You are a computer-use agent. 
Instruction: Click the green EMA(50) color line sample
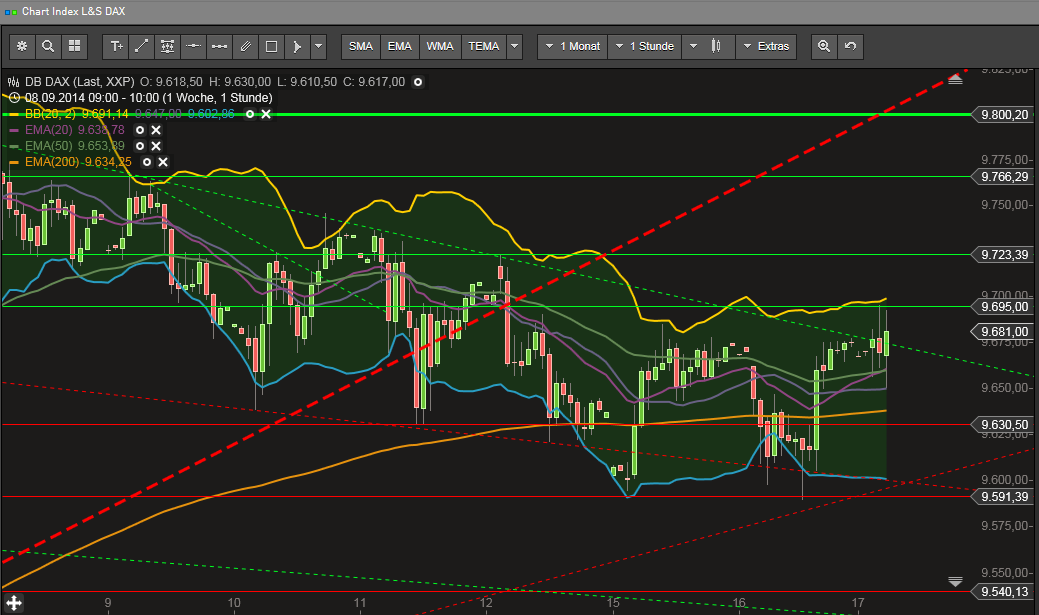(x=12, y=145)
